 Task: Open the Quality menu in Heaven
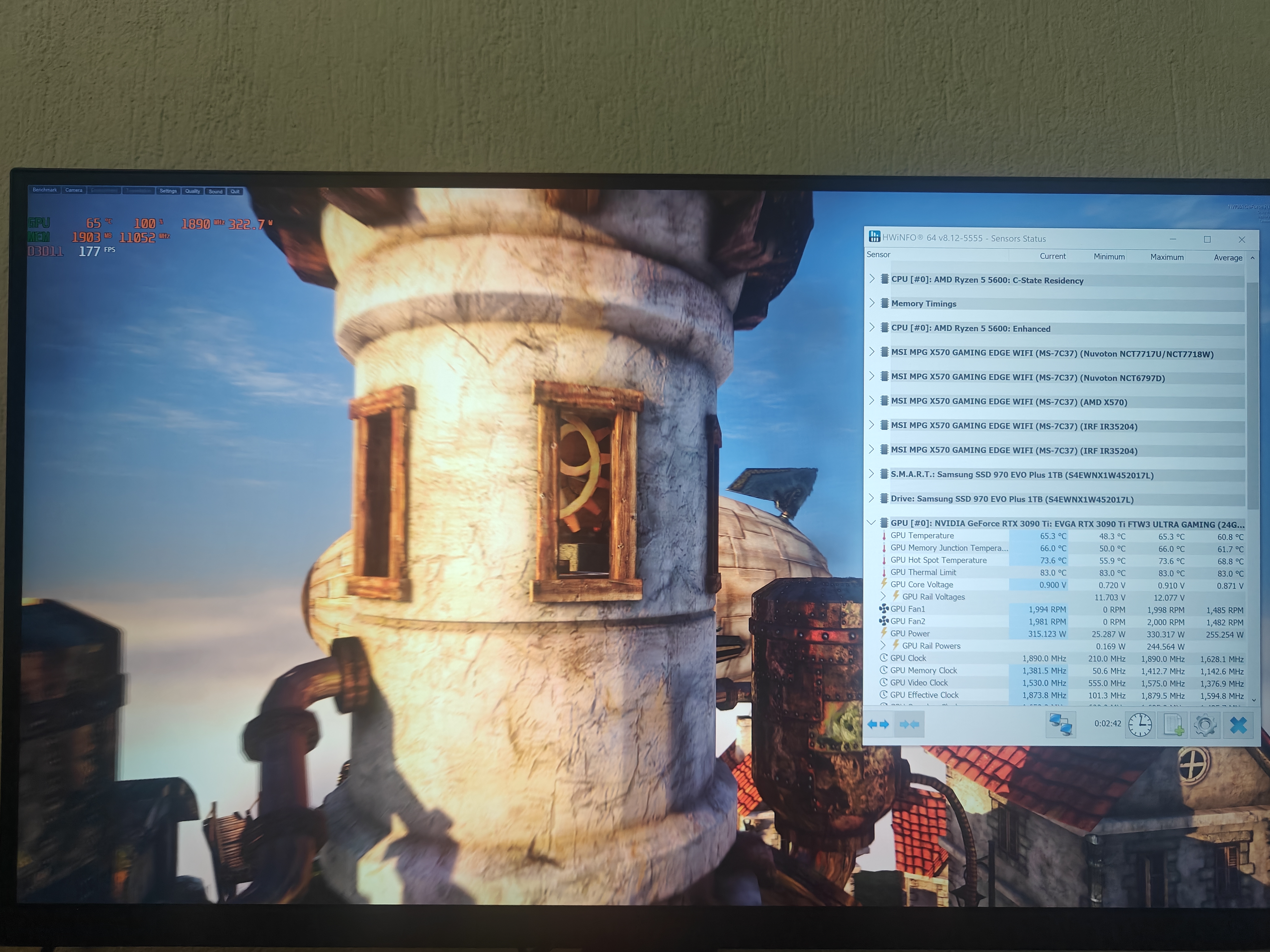point(192,191)
